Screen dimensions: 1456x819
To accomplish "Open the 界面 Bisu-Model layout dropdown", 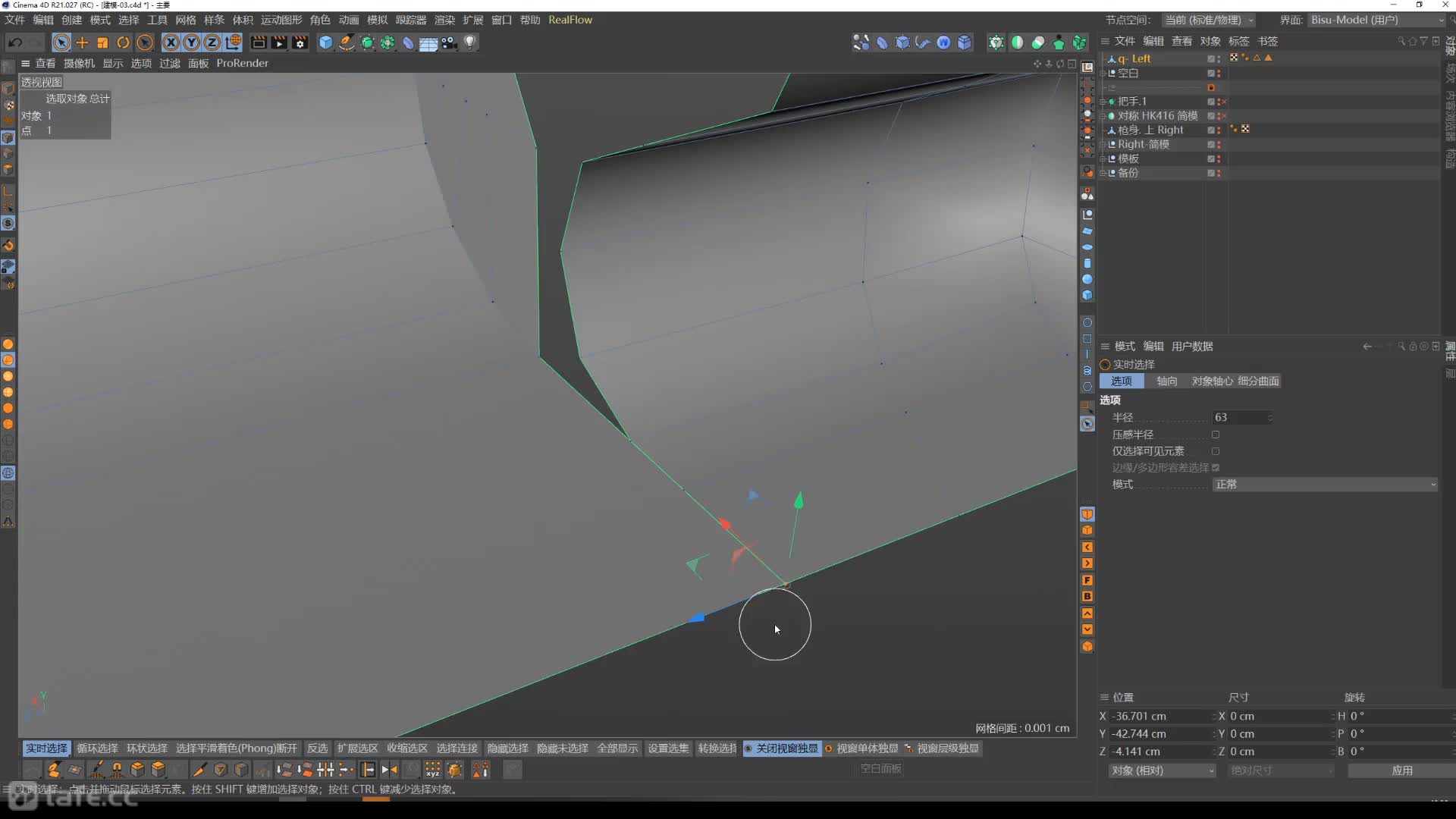I will click(x=1376, y=20).
